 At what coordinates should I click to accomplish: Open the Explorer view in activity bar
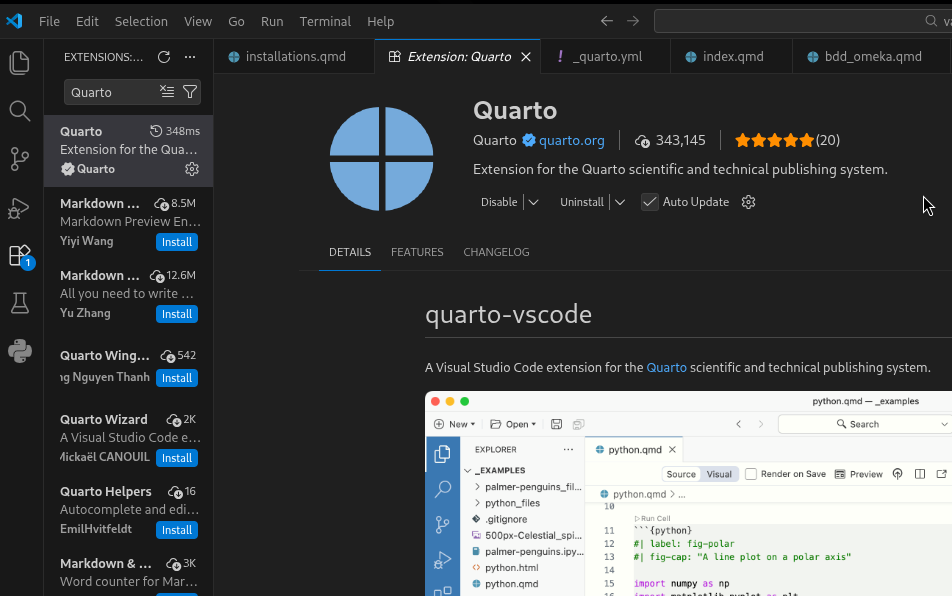point(19,63)
